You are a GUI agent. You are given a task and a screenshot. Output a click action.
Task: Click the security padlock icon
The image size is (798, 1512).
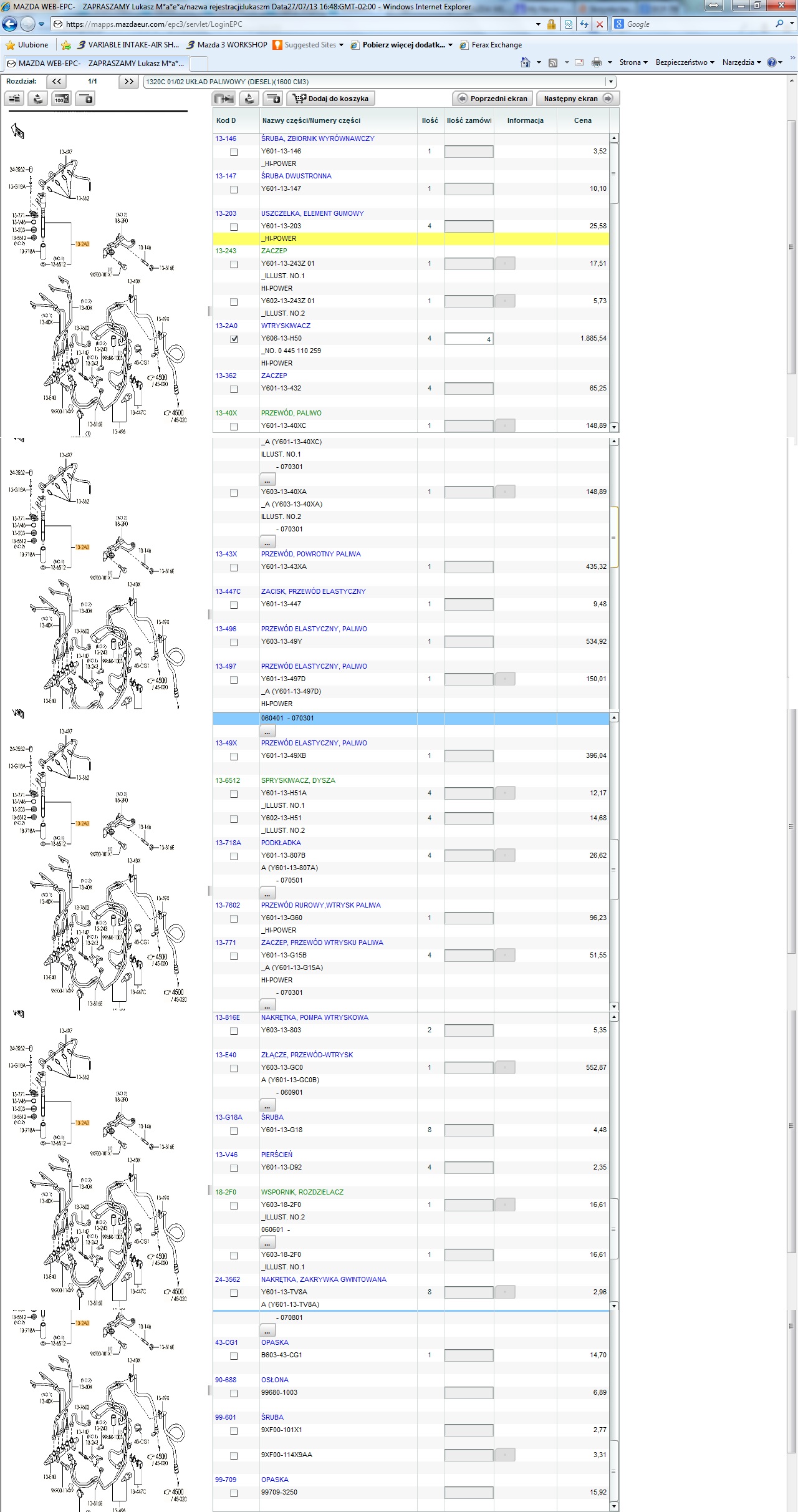(551, 24)
